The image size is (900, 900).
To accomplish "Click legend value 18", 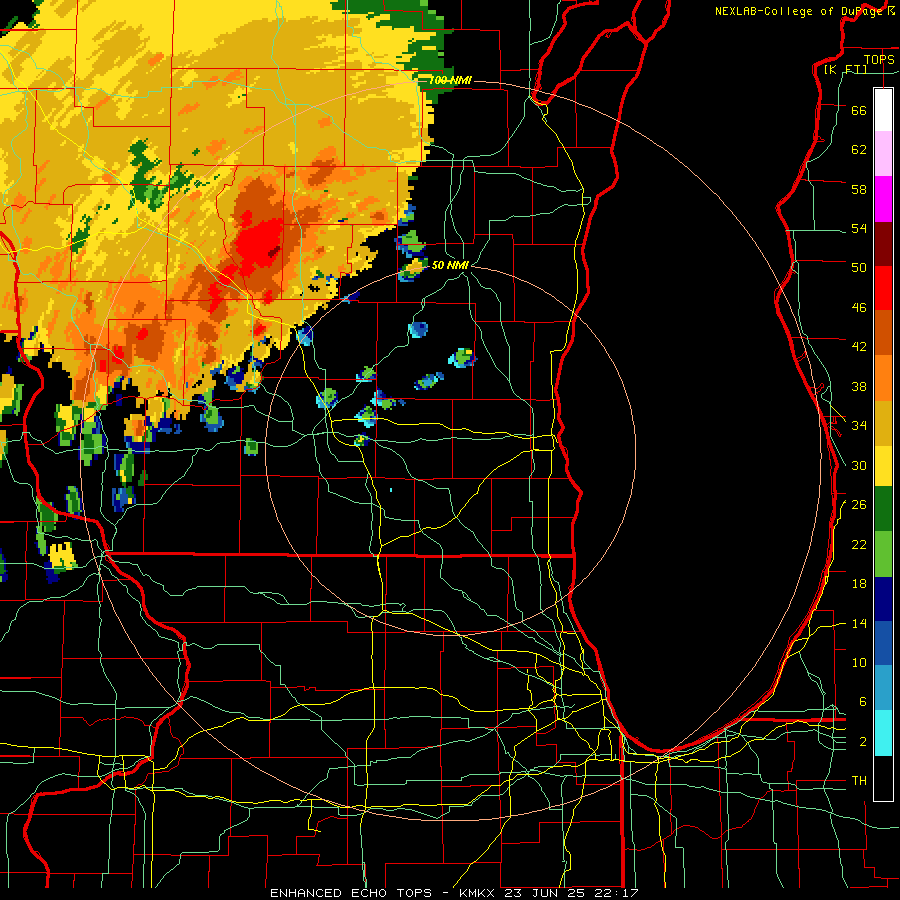I will click(859, 584).
